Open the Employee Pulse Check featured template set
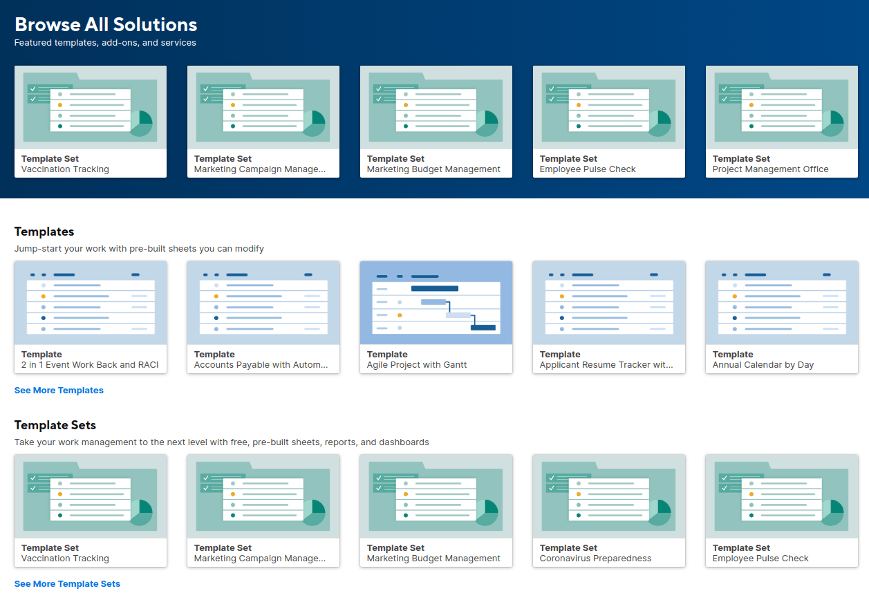 click(609, 120)
